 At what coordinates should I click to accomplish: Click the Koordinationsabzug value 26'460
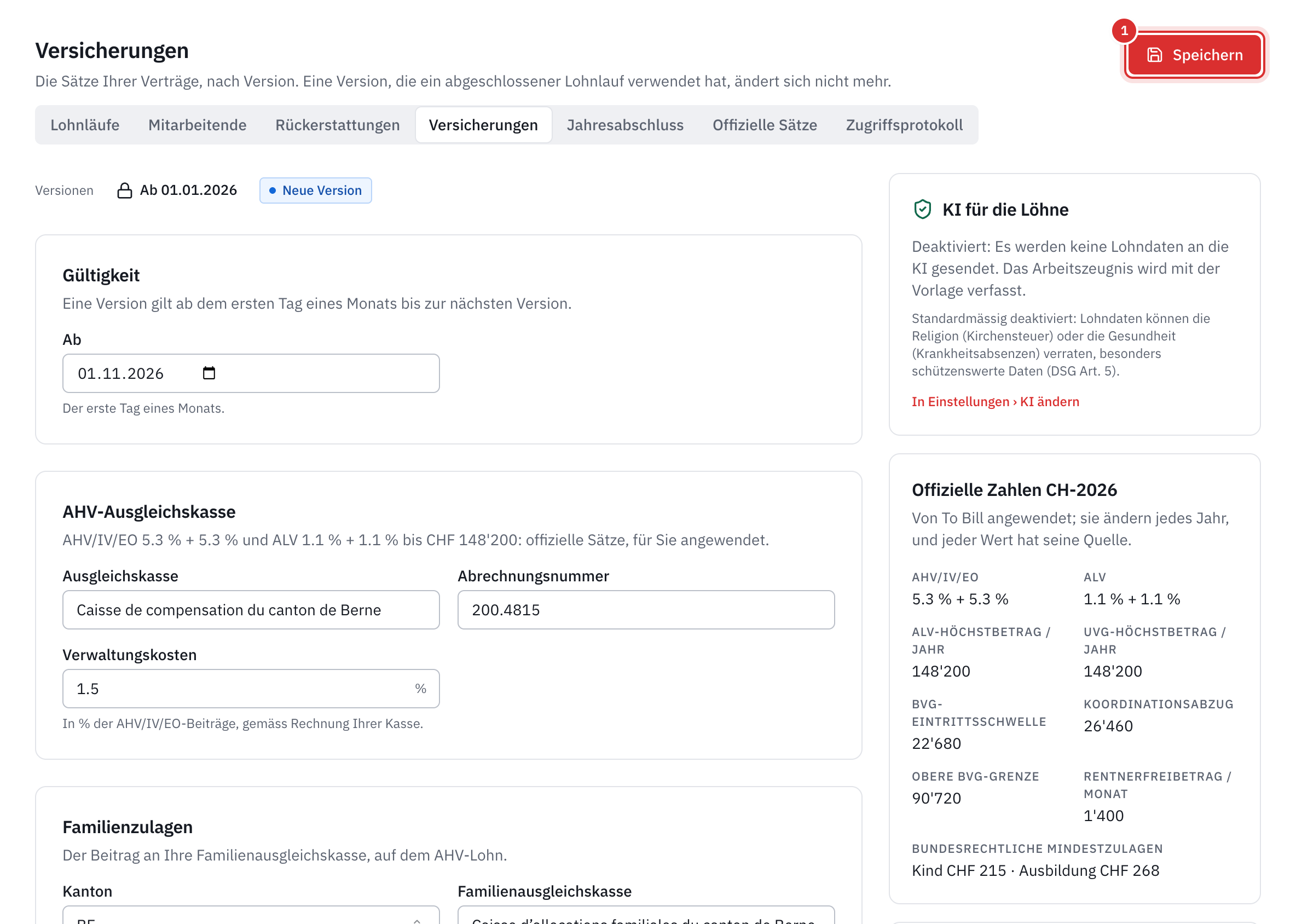coord(1108,725)
